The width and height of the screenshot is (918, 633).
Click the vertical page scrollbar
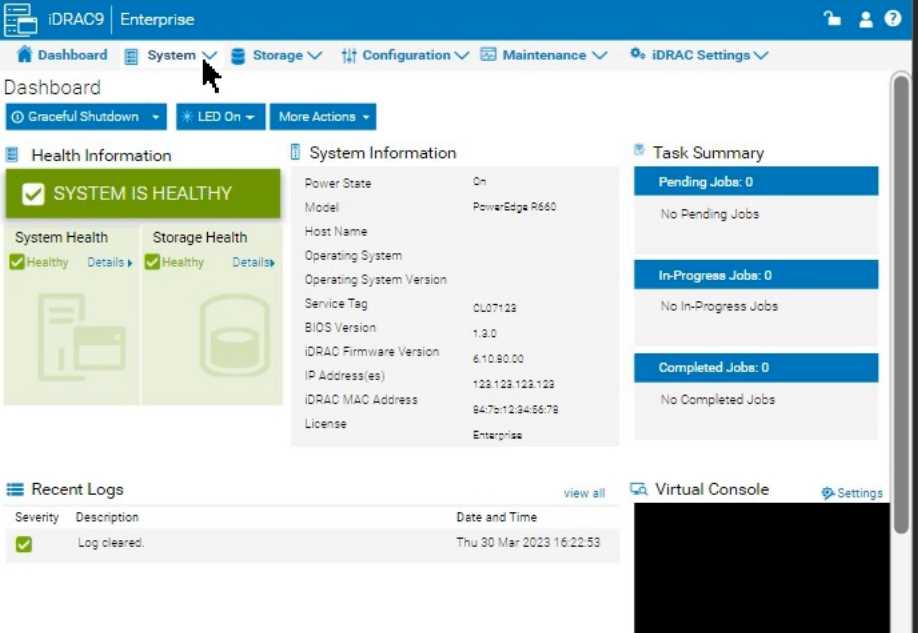pos(900,300)
